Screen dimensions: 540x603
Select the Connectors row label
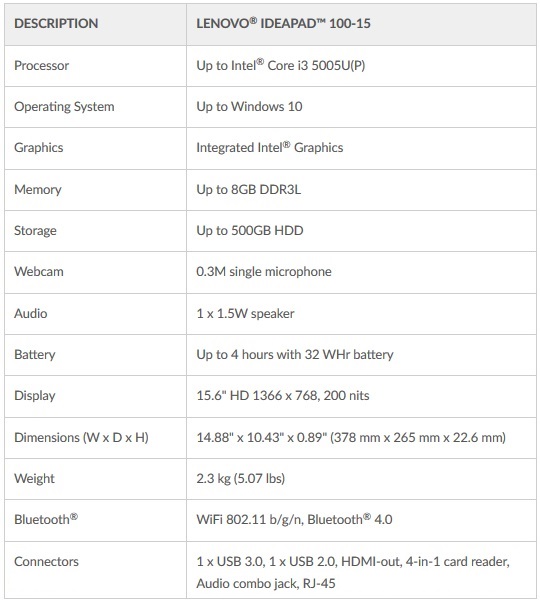click(x=47, y=561)
